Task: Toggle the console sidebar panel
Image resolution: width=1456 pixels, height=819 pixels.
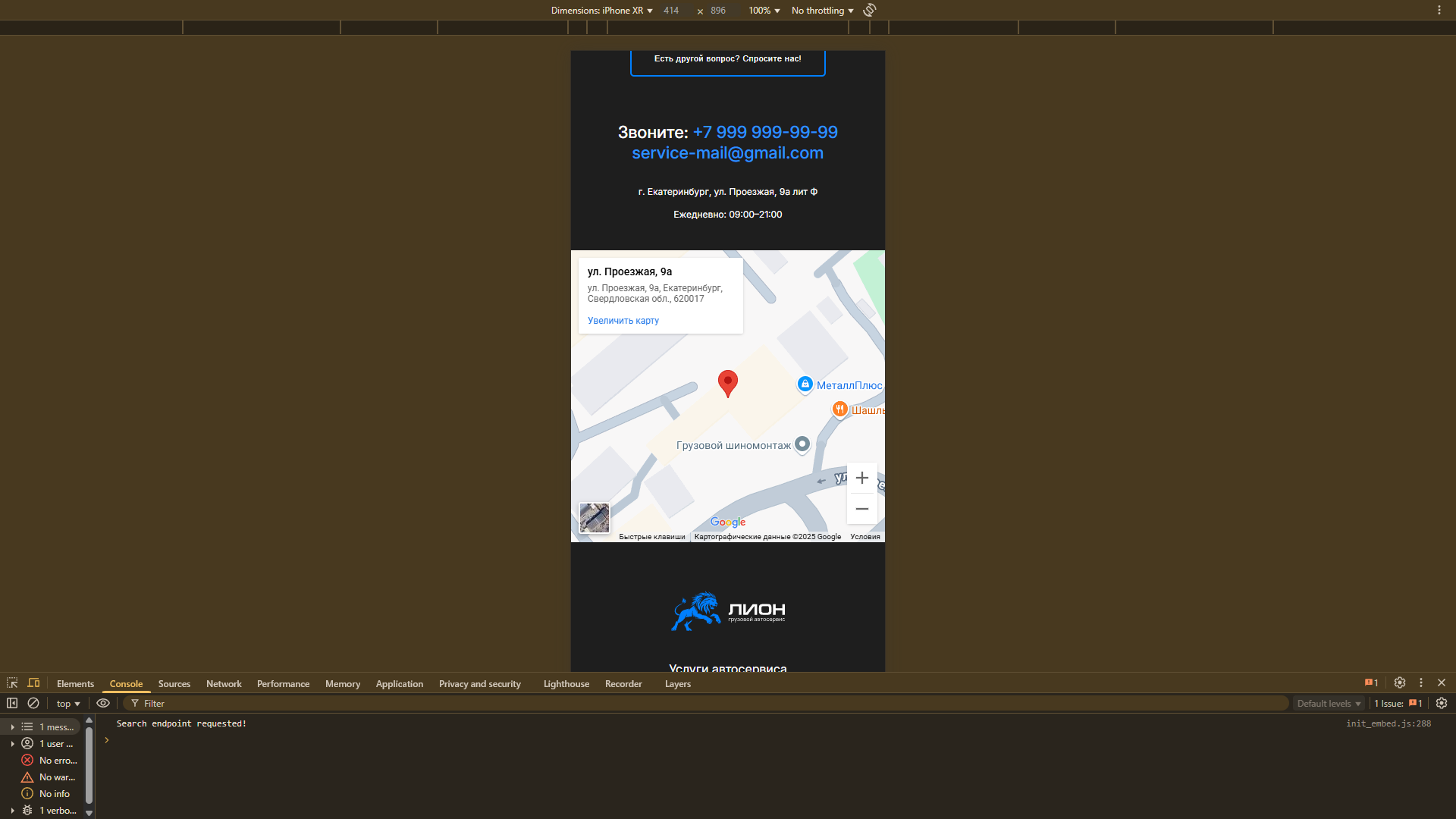Action: (x=12, y=703)
